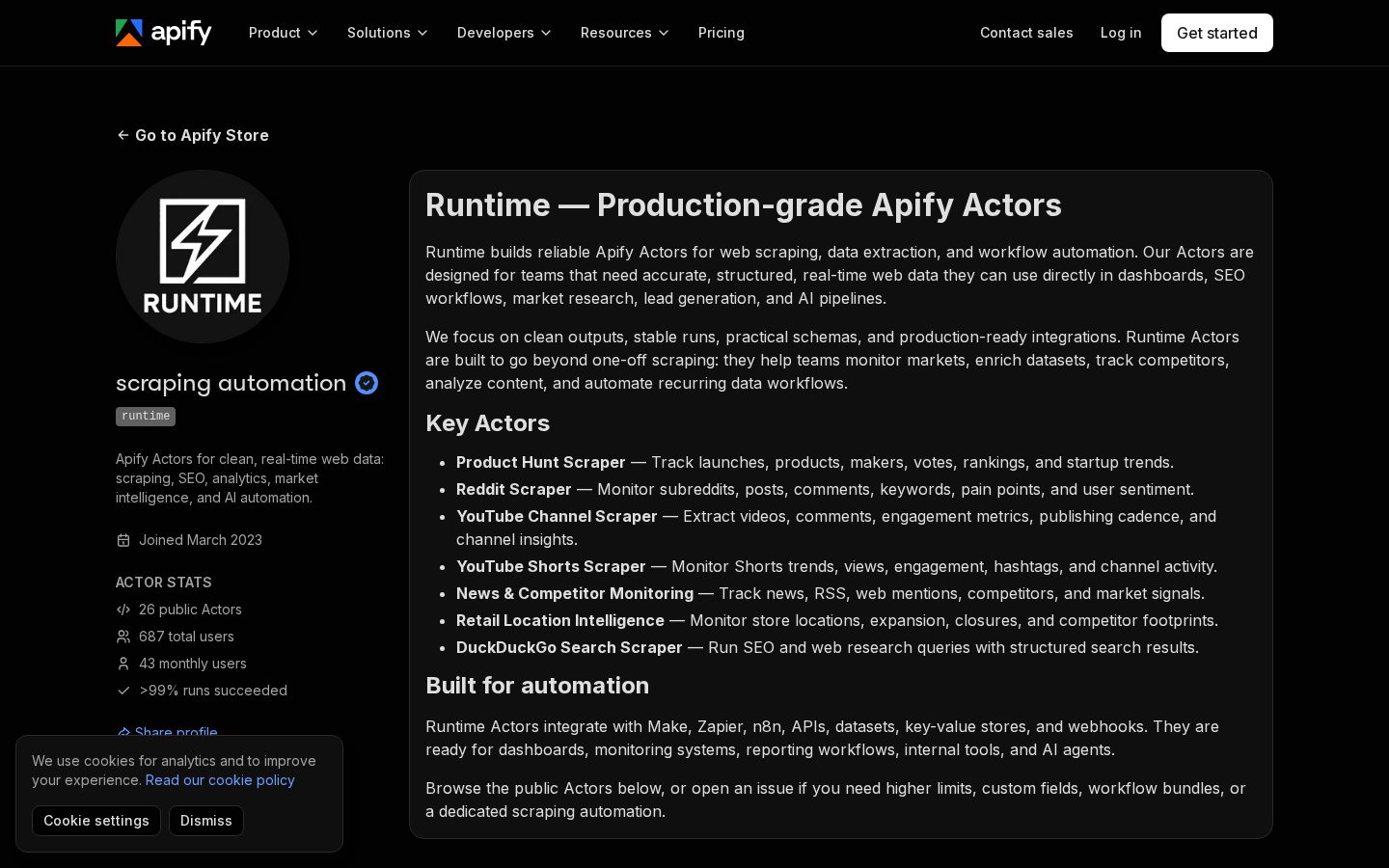Expand the Developers menu
The height and width of the screenshot is (868, 1389).
(504, 33)
